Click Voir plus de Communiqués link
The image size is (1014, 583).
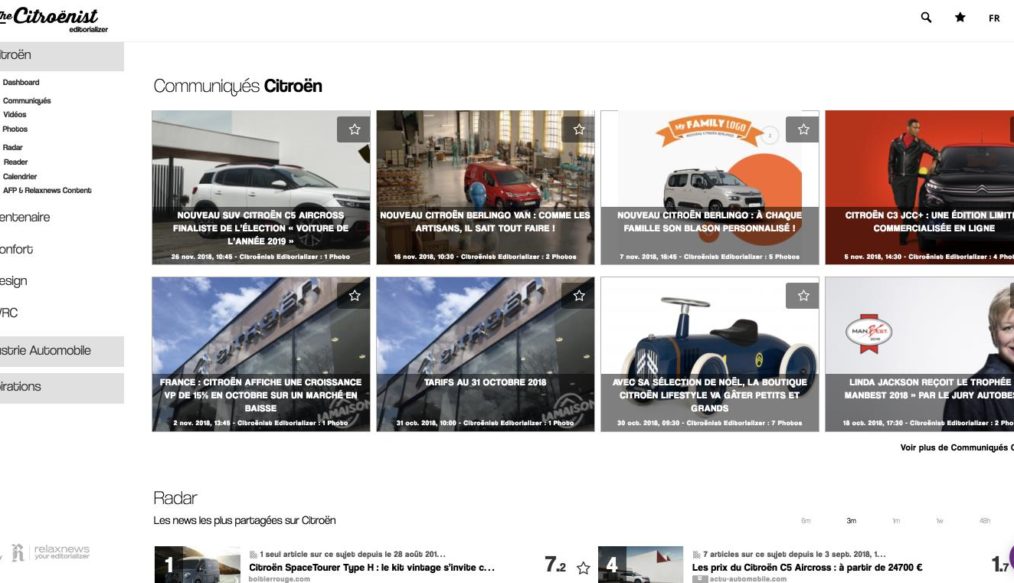pyautogui.click(x=956, y=447)
